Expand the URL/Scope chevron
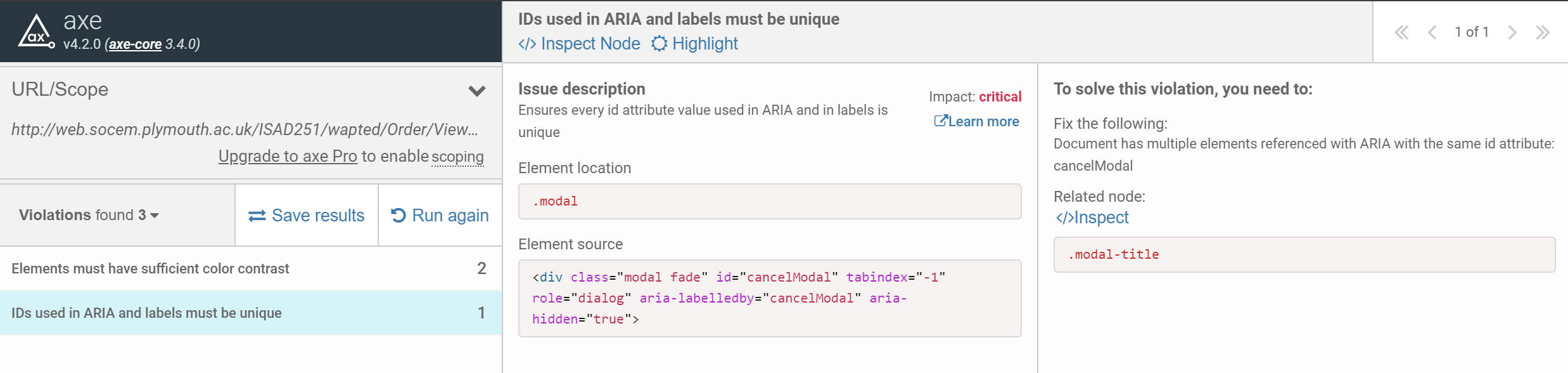 (x=477, y=91)
